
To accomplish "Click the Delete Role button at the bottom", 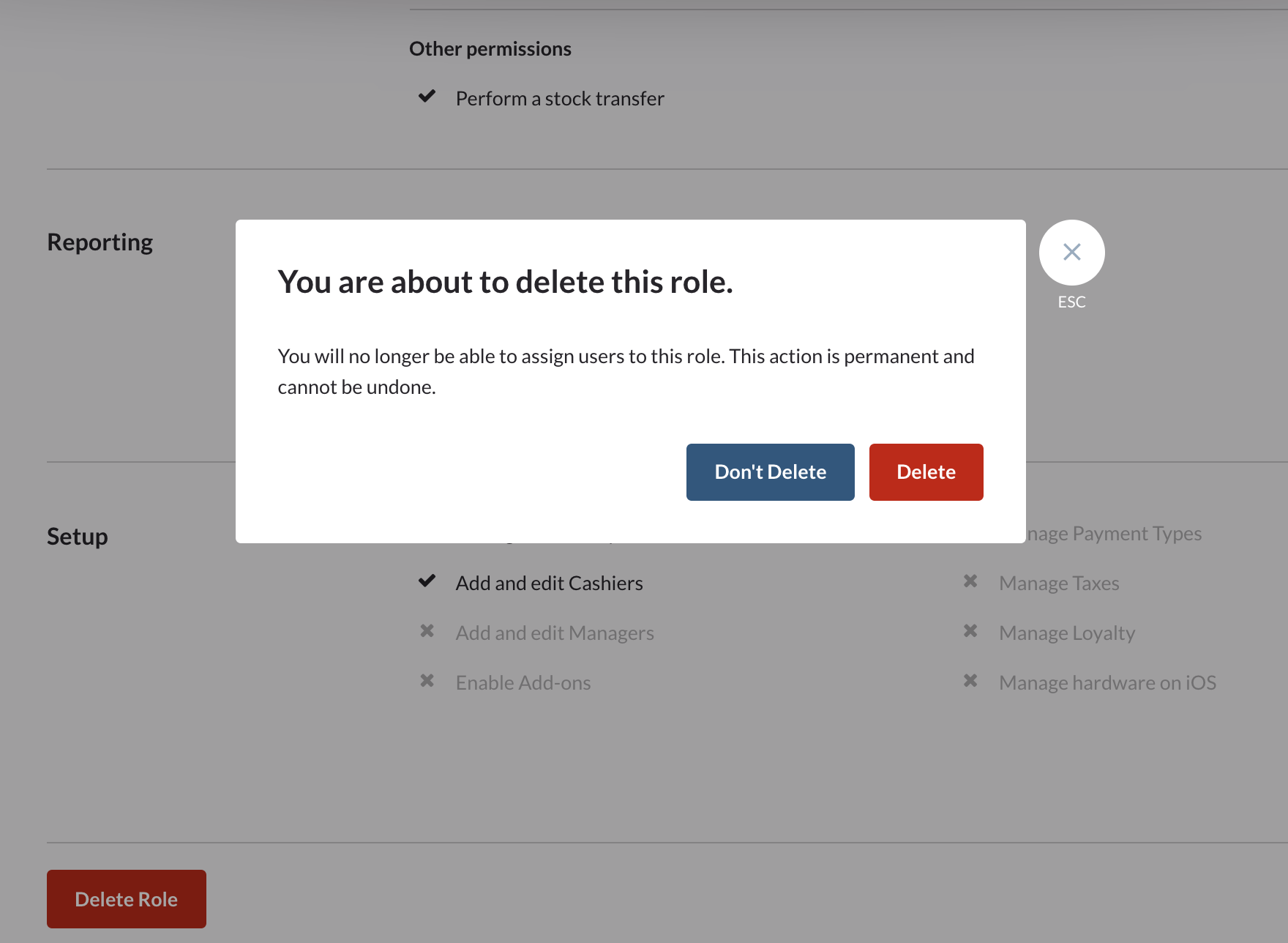I will tap(127, 899).
